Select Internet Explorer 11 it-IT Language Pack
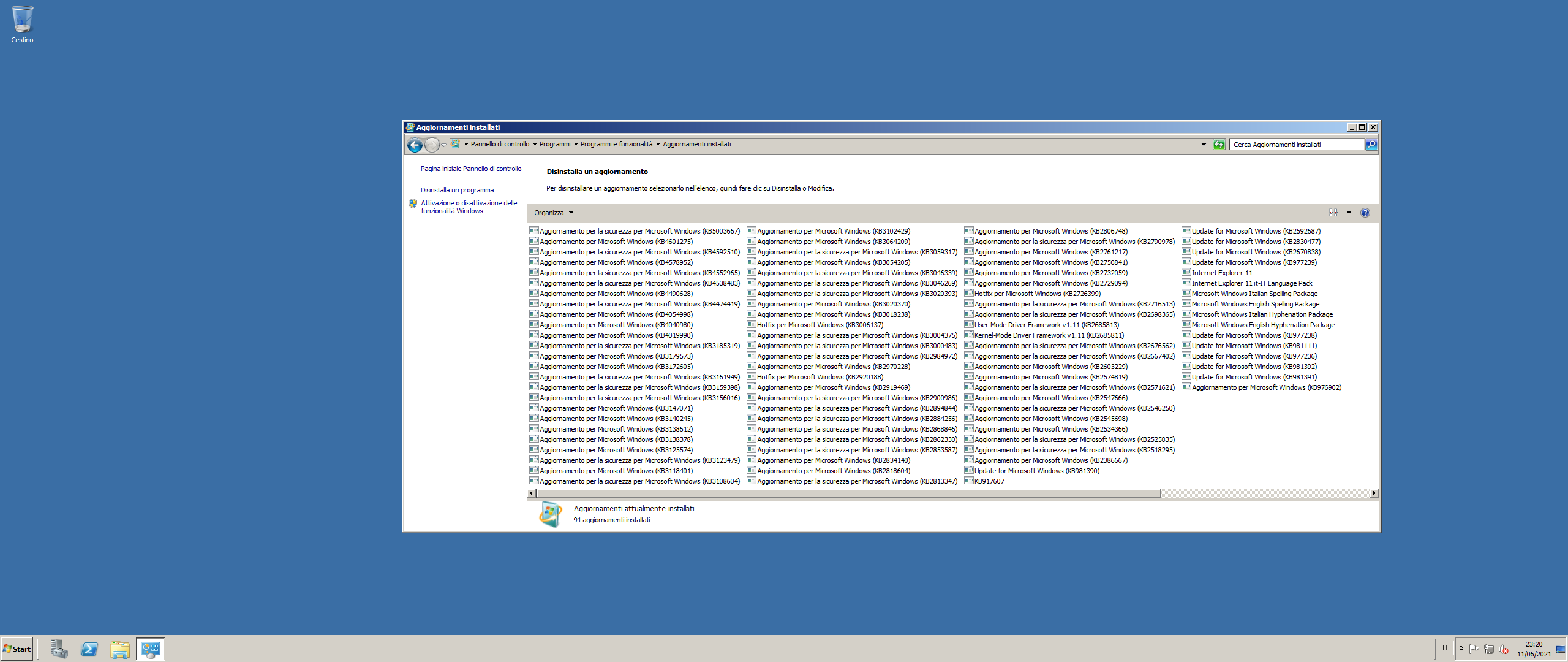 1247,283
